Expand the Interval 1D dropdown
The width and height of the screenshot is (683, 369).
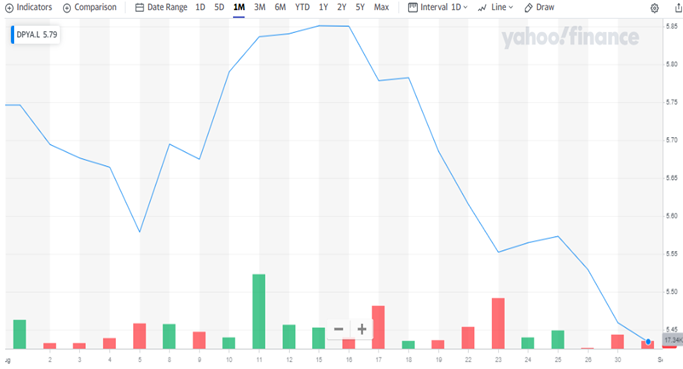[438, 7]
